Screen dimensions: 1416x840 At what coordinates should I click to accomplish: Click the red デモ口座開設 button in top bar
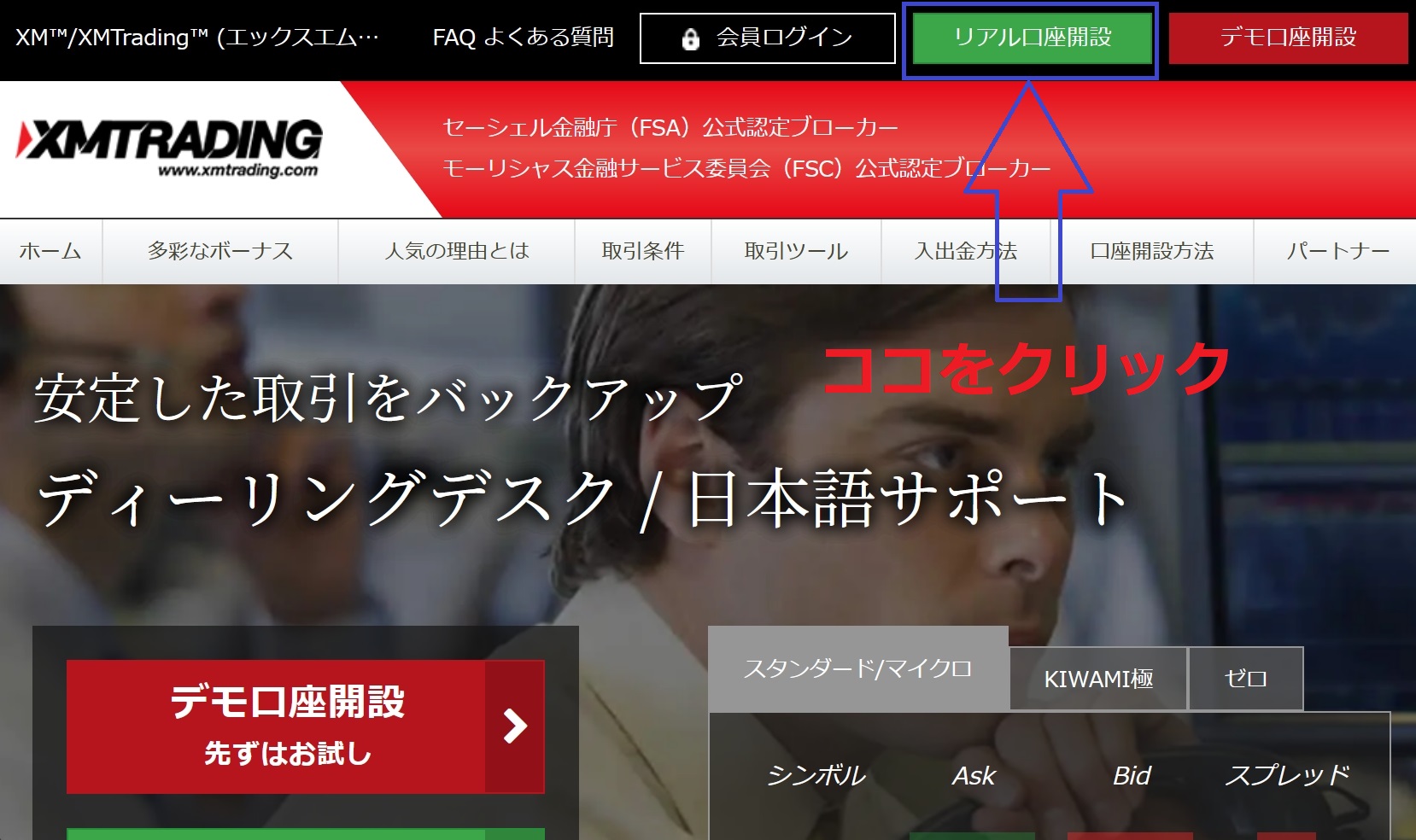1288,38
